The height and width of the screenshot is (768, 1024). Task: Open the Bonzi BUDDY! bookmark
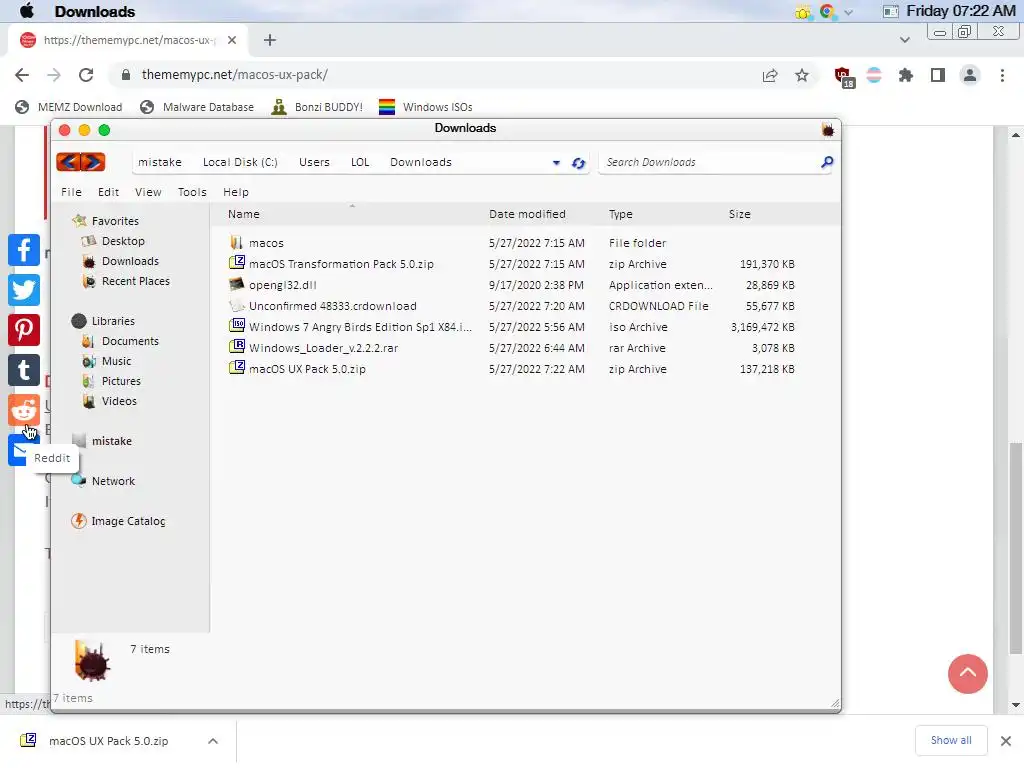pyautogui.click(x=317, y=107)
